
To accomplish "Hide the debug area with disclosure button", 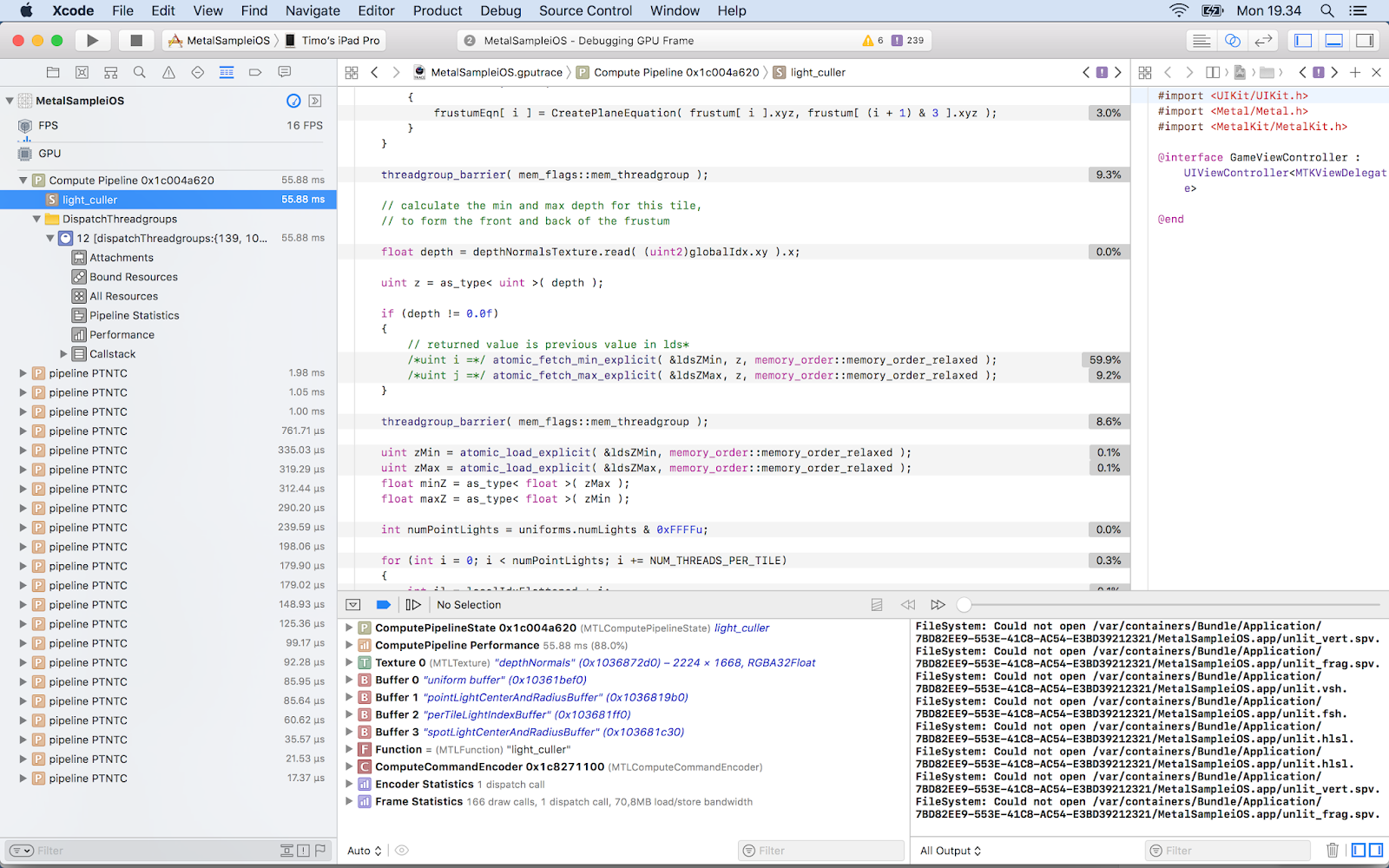I will [353, 605].
